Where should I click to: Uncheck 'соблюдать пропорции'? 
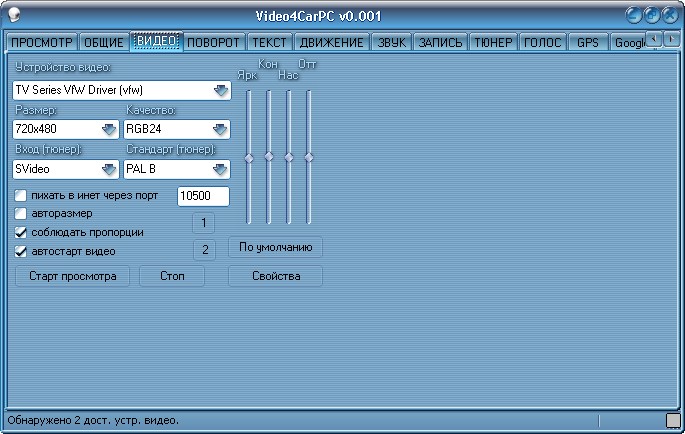click(21, 232)
